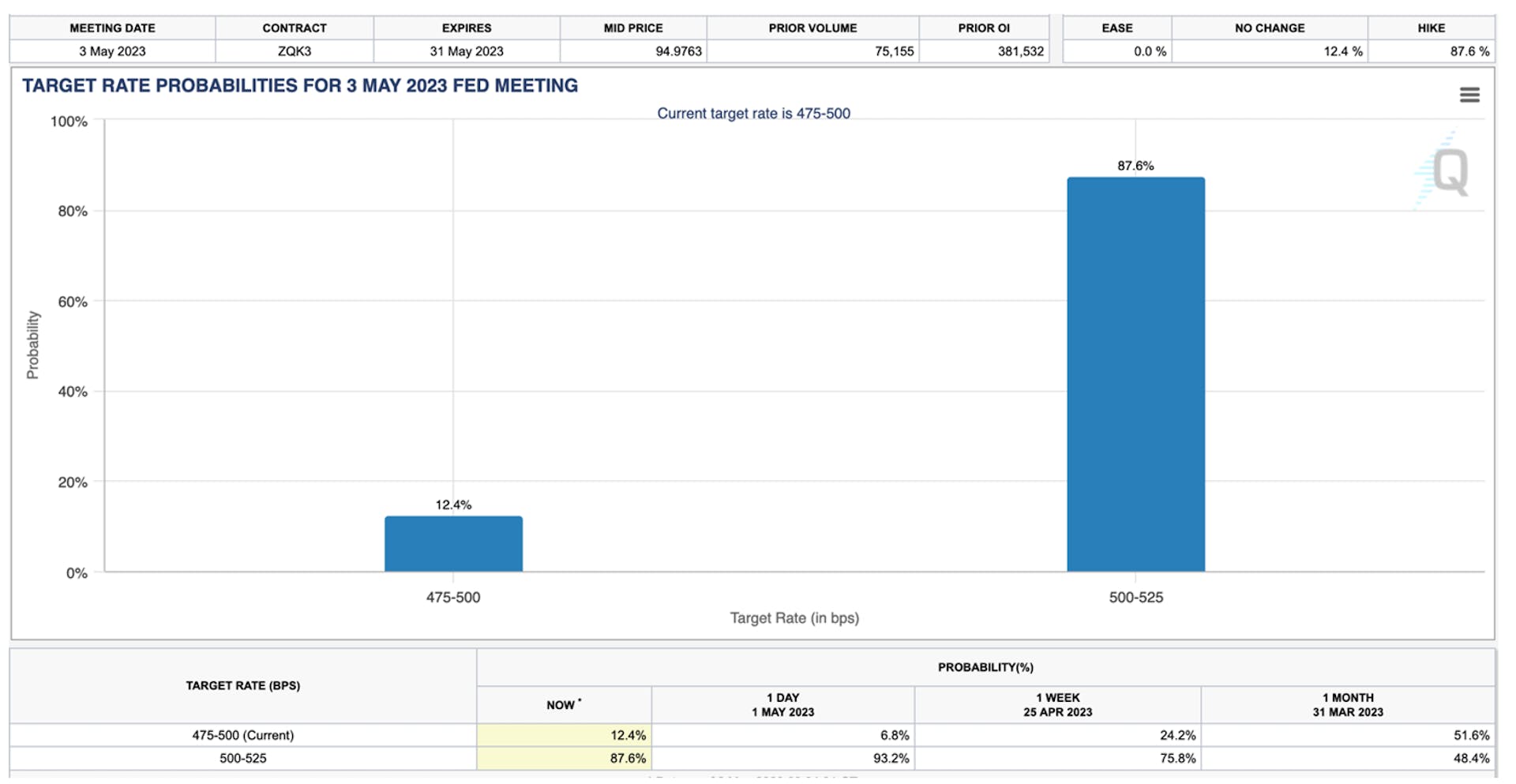Viewport: 1516px width, 784px height.
Task: Select the 475-500 probability bar
Action: click(453, 543)
